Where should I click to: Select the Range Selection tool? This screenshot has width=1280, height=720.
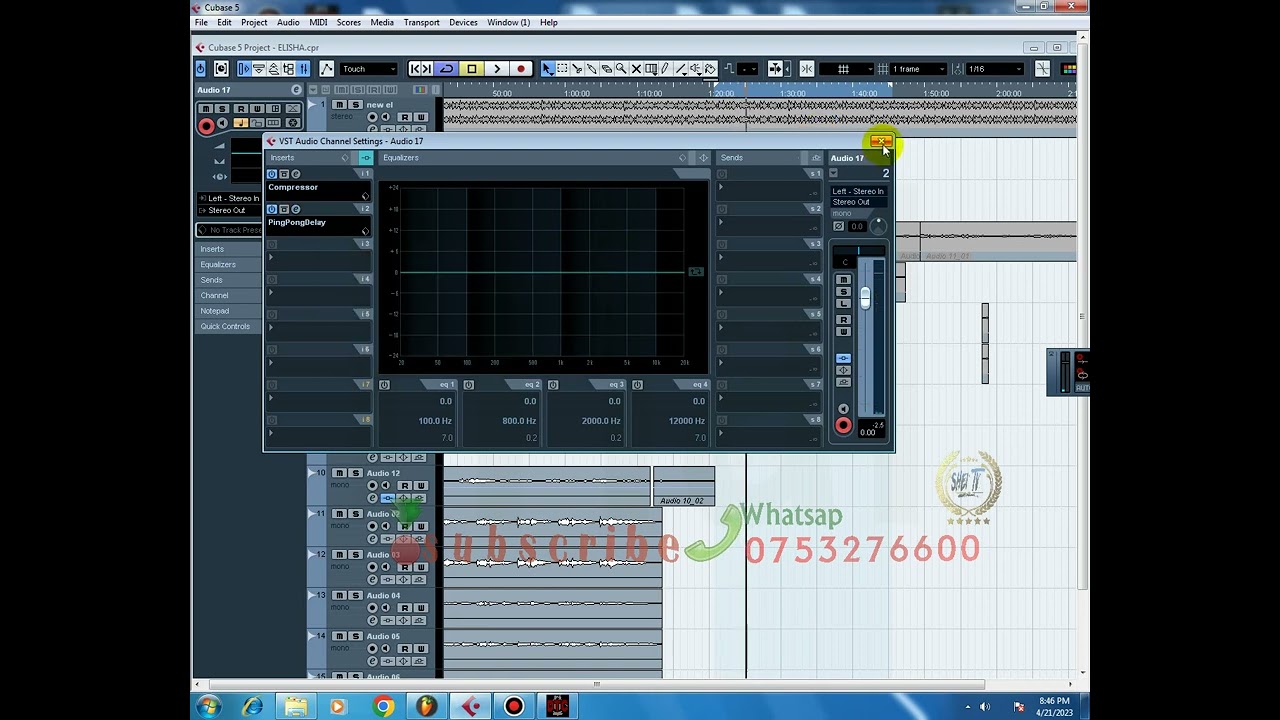[562, 69]
